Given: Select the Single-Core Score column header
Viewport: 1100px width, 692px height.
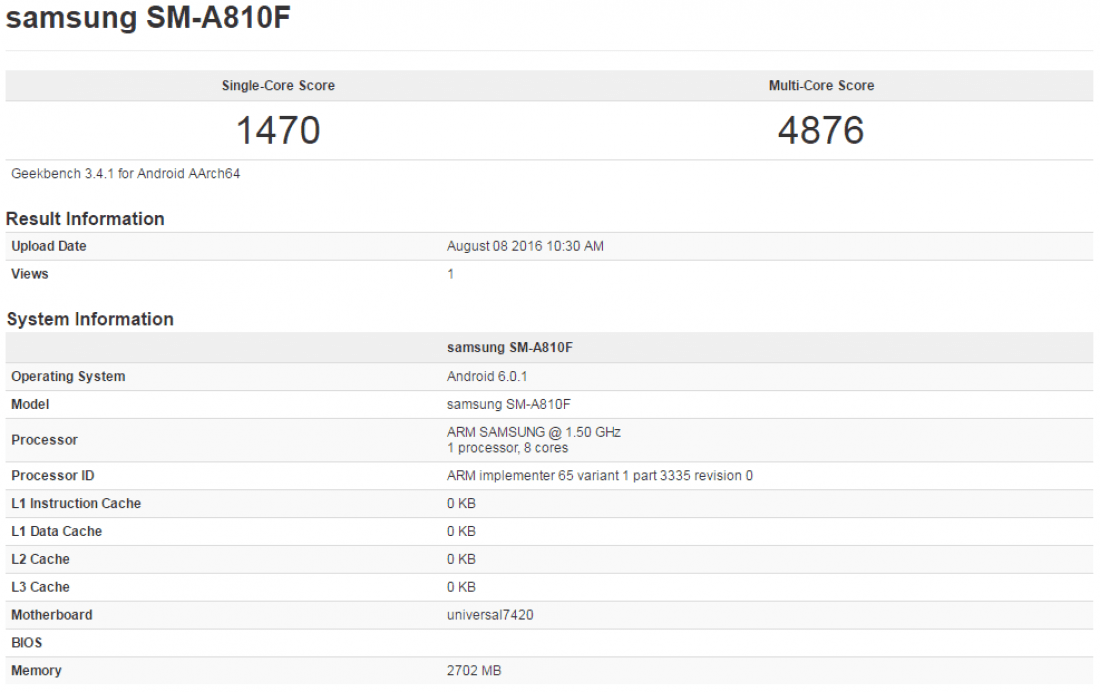Looking at the screenshot, I should (x=278, y=86).
